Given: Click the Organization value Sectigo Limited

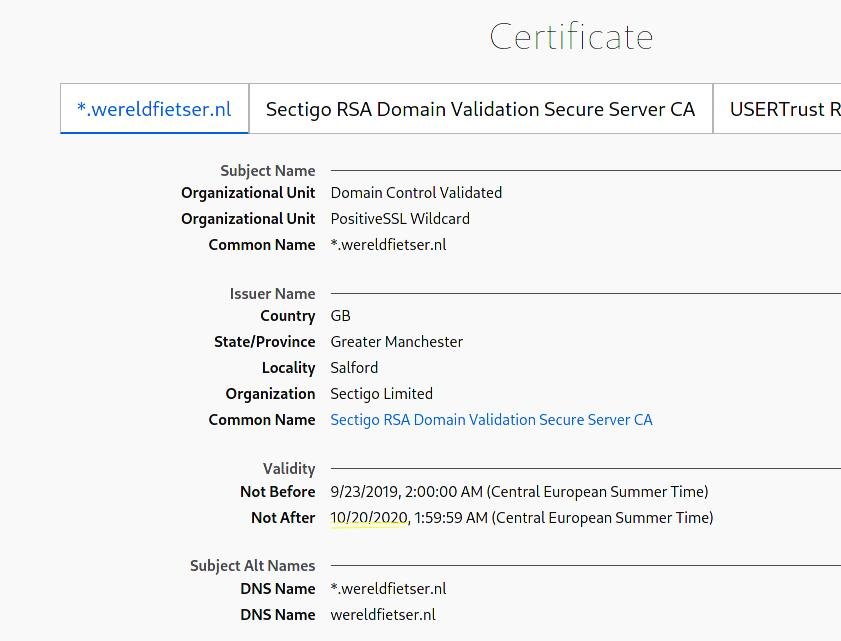Looking at the screenshot, I should click(x=381, y=394).
